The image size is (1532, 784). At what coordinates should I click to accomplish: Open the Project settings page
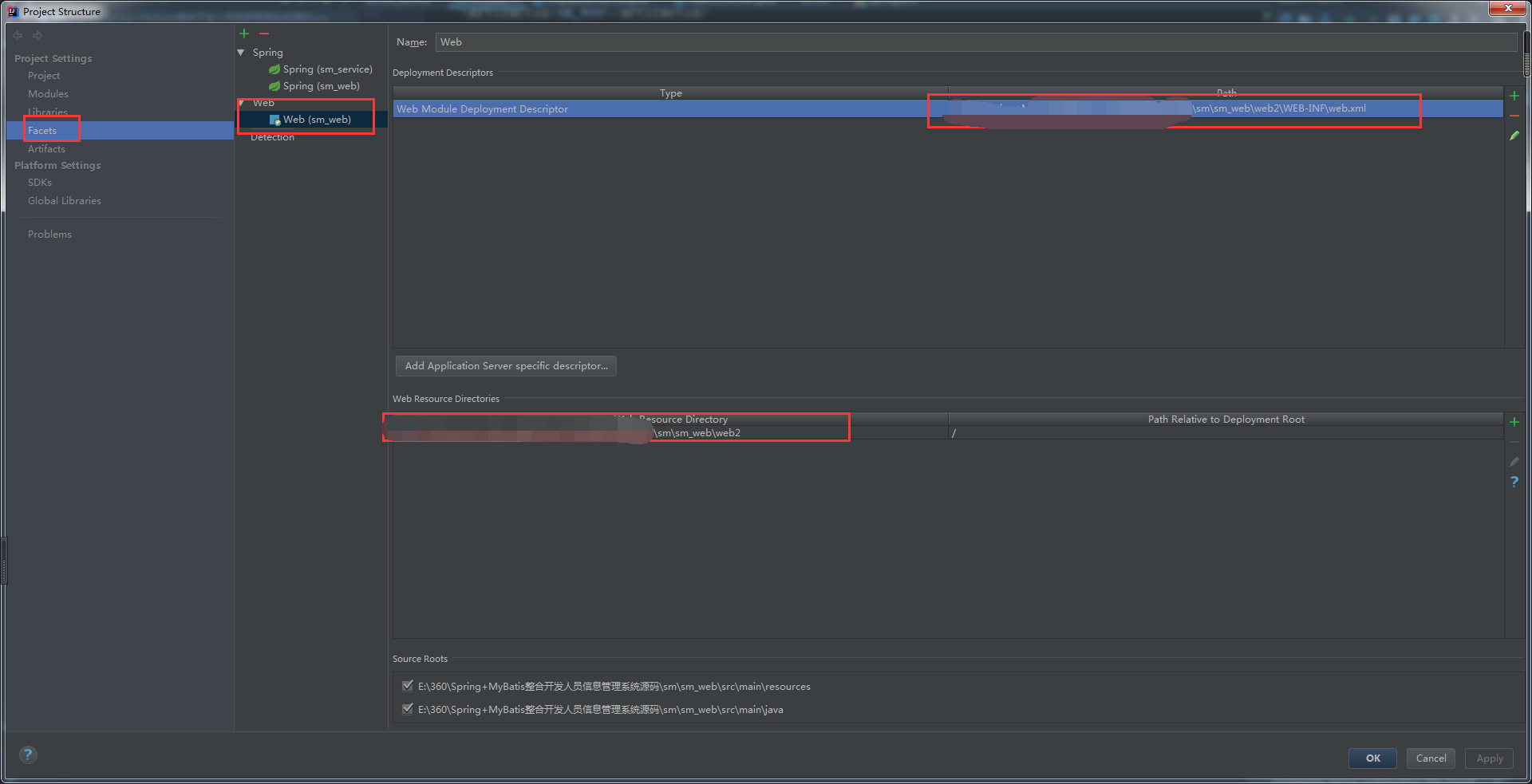pyautogui.click(x=44, y=76)
